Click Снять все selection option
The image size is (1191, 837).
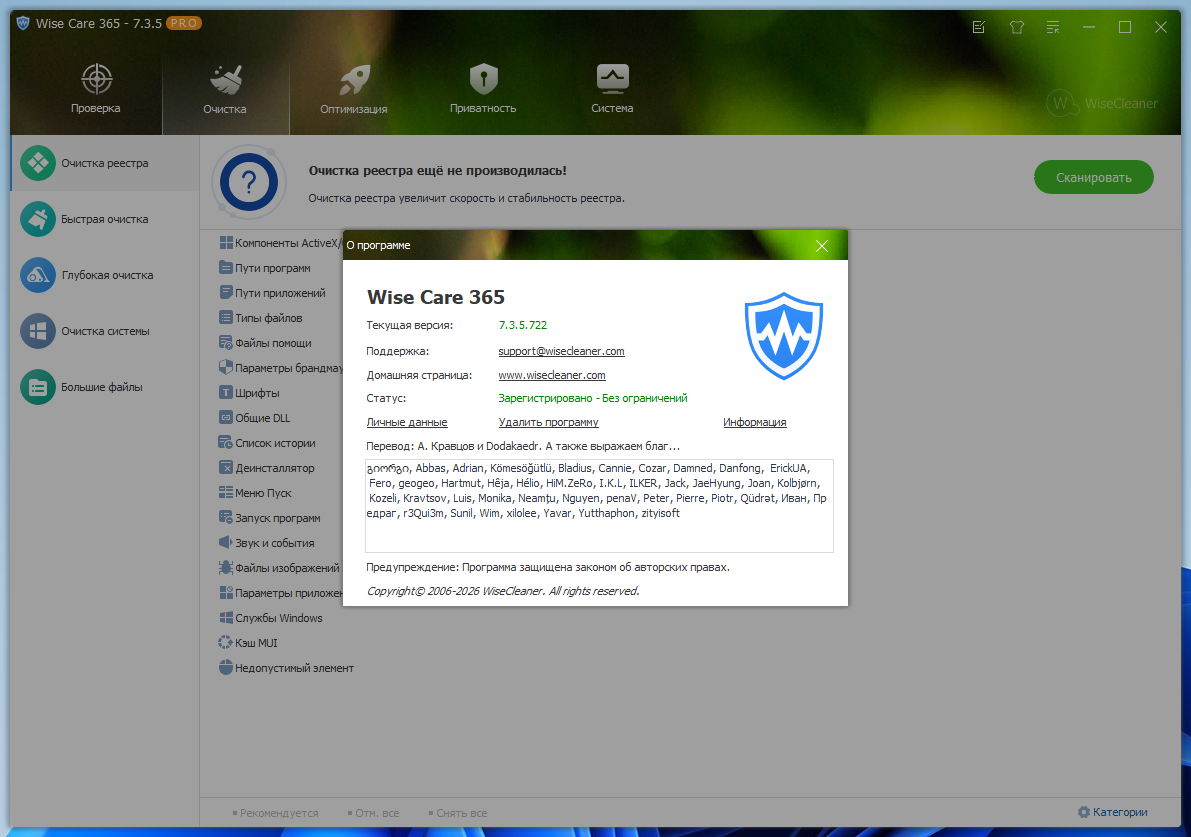458,813
